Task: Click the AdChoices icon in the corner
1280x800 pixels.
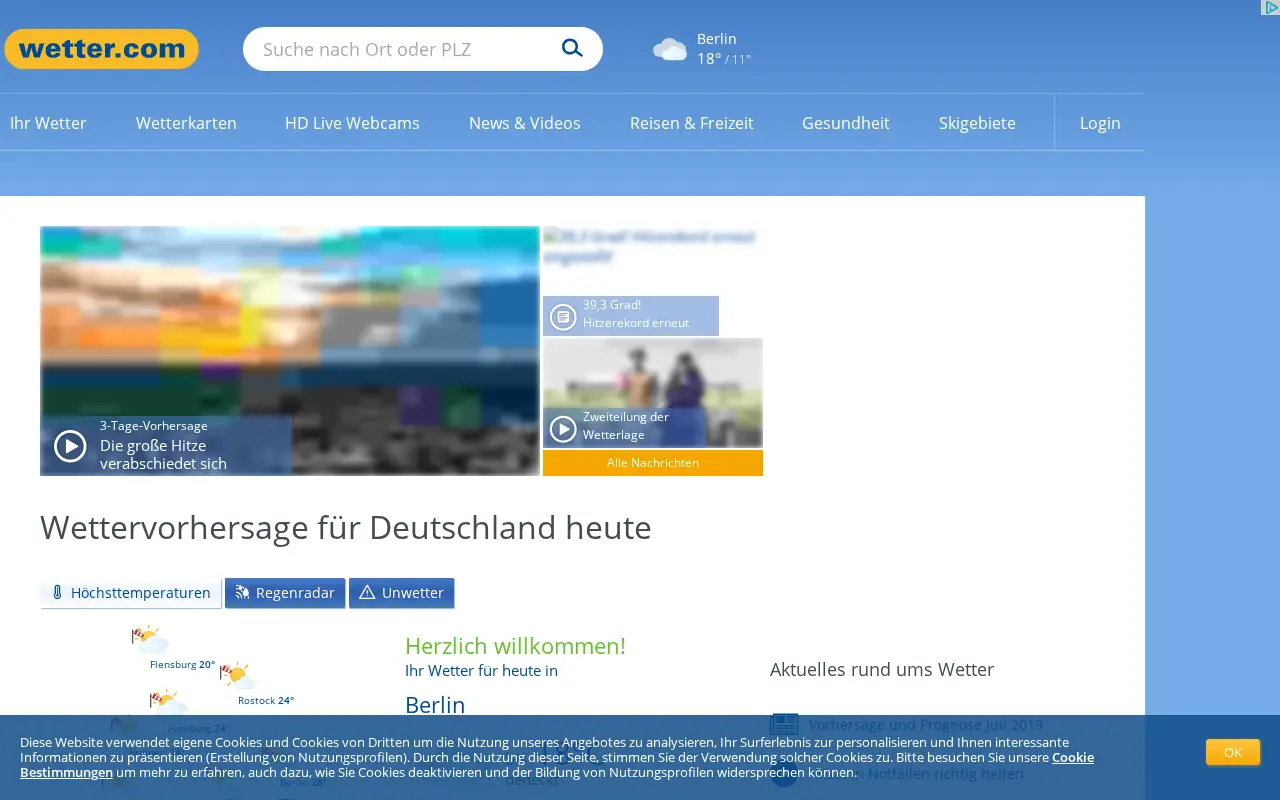Action: [1270, 8]
